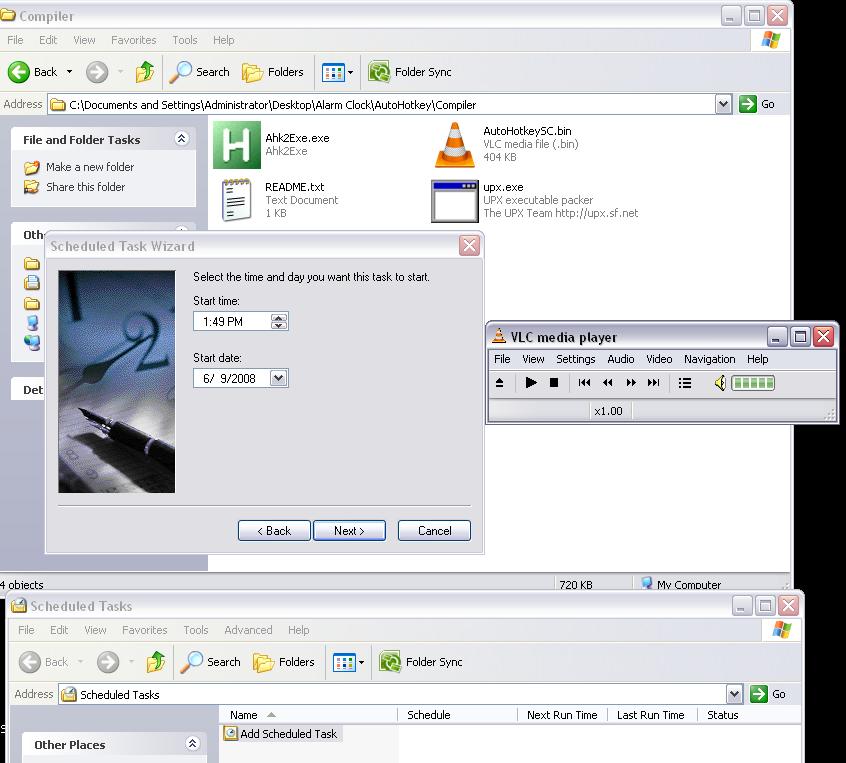Skip to next track in VLC
The image size is (846, 763).
tap(653, 383)
